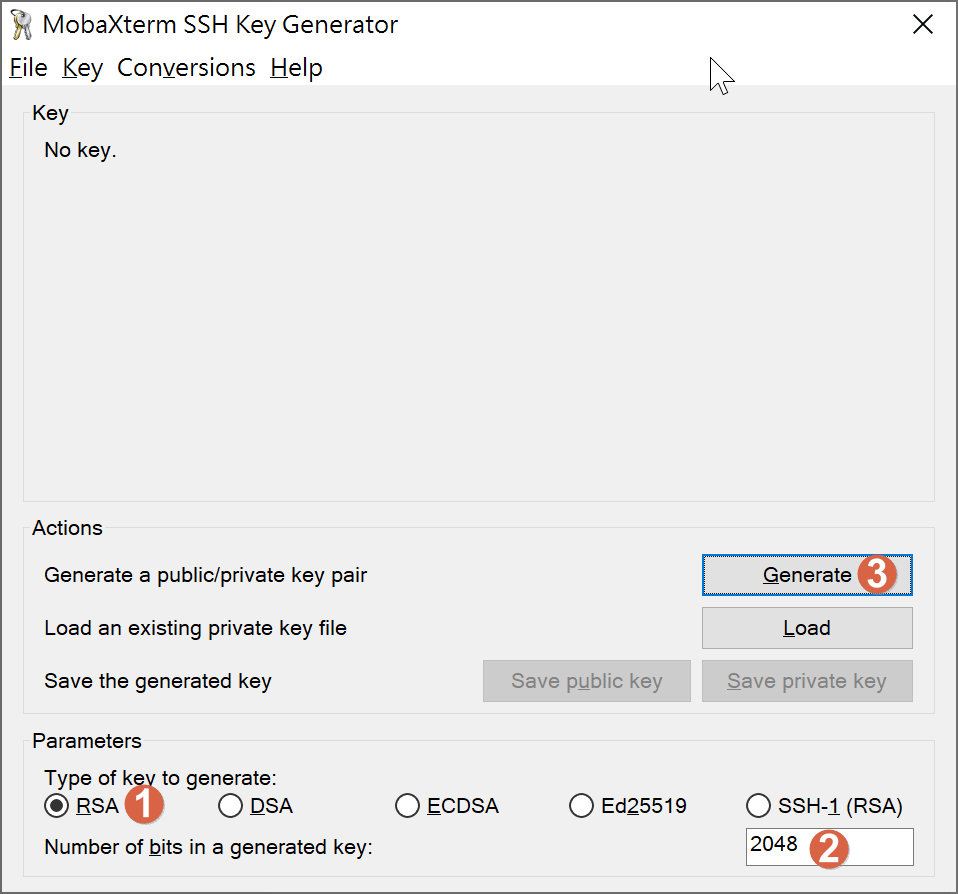The height and width of the screenshot is (894, 958).
Task: Click the Save public key button
Action: pyautogui.click(x=587, y=681)
